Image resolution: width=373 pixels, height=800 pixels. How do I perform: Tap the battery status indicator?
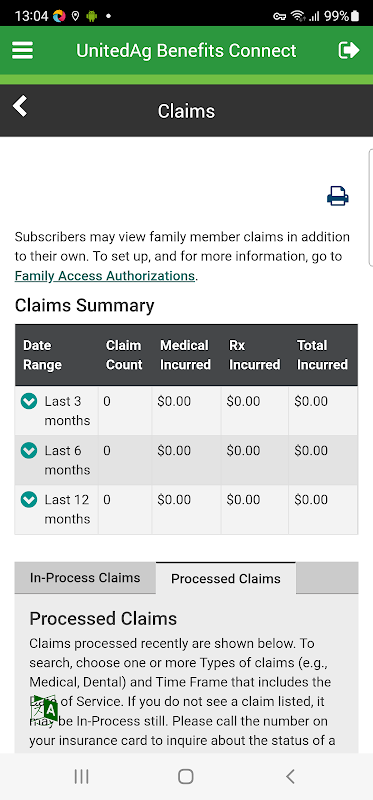(x=354, y=16)
